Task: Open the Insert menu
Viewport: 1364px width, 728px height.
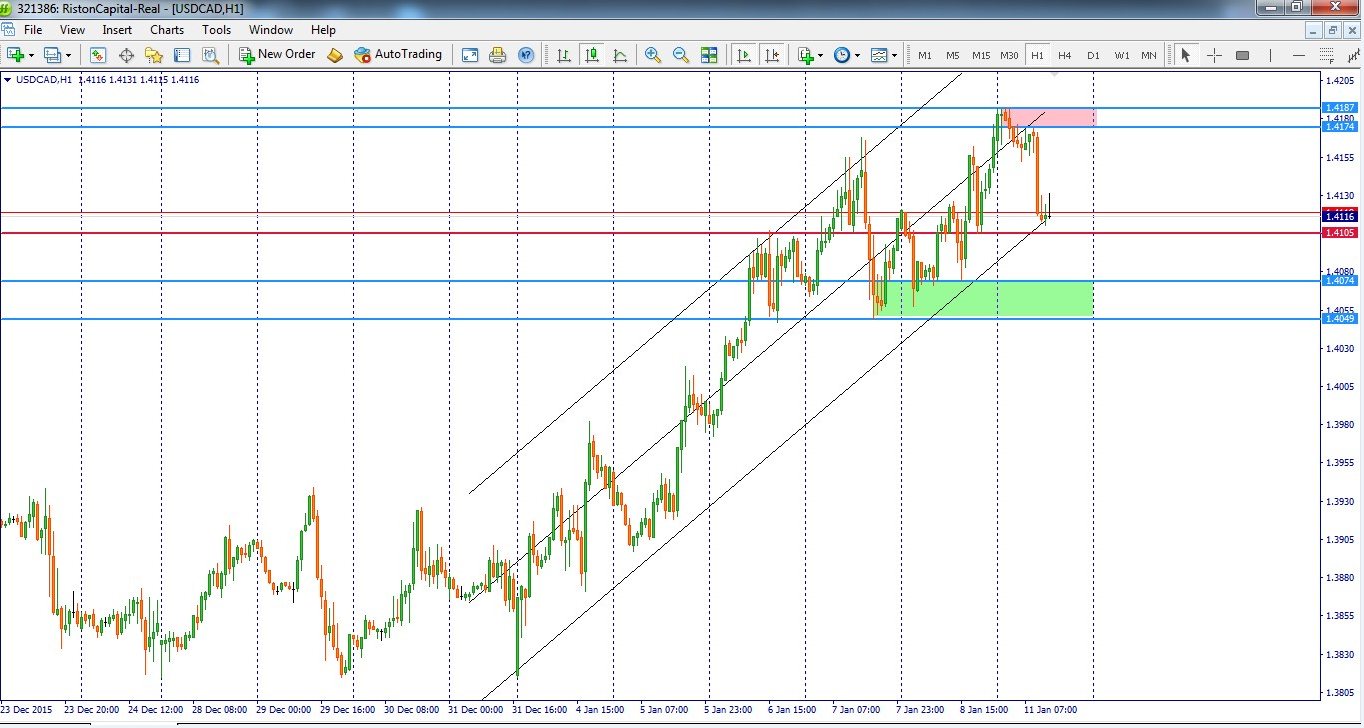Action: [x=117, y=30]
